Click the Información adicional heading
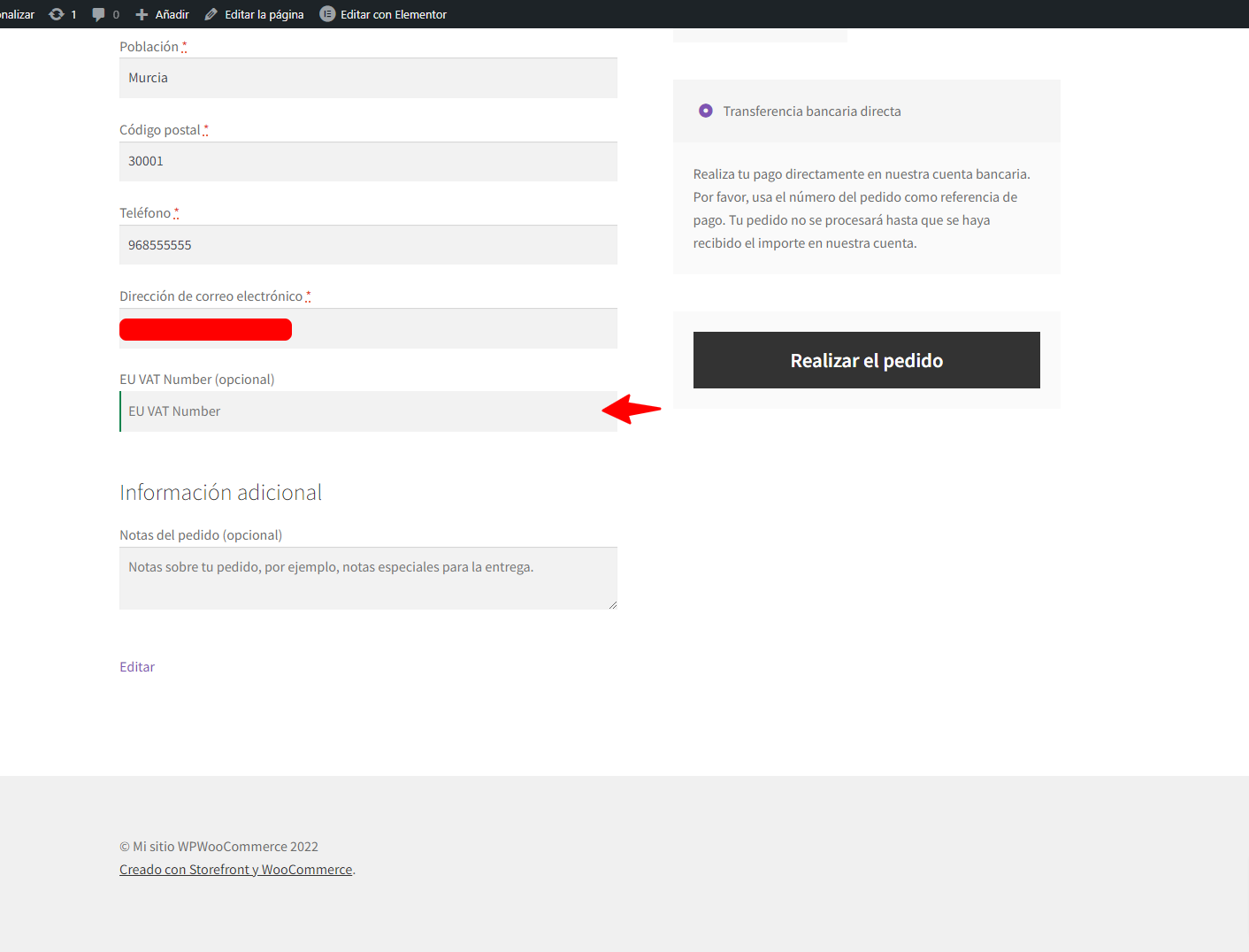Image resolution: width=1249 pixels, height=952 pixels. [x=221, y=492]
